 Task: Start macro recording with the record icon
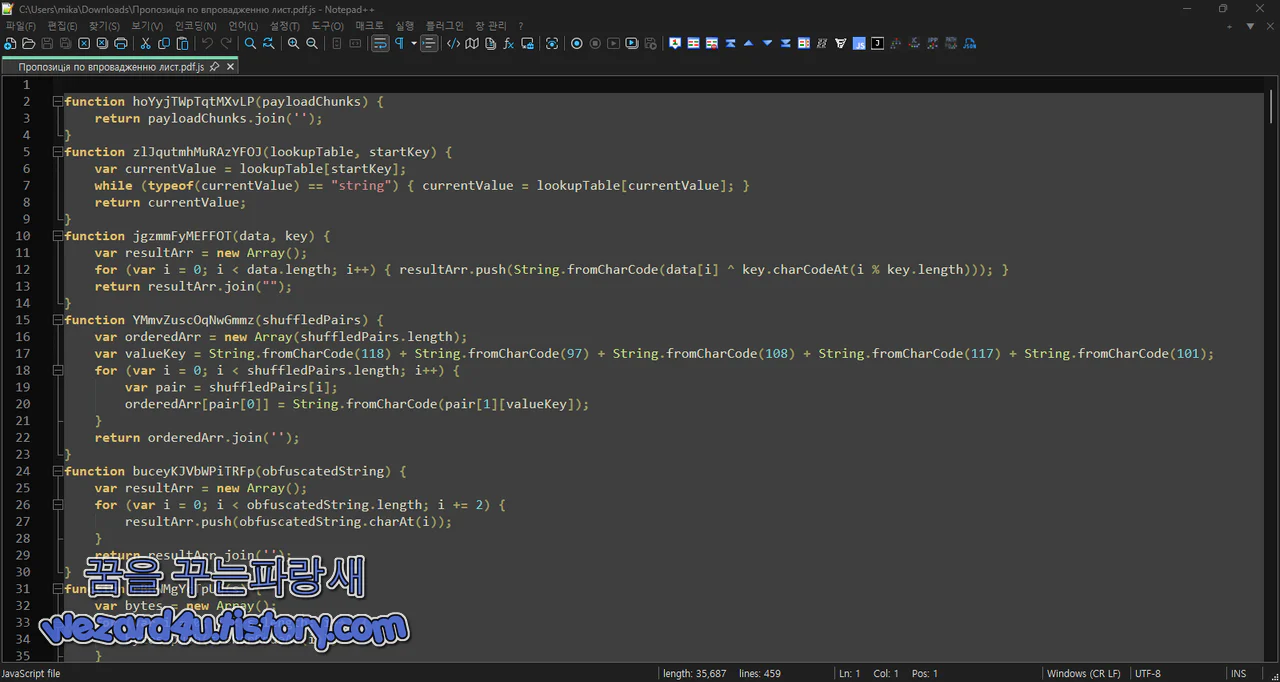pos(577,44)
